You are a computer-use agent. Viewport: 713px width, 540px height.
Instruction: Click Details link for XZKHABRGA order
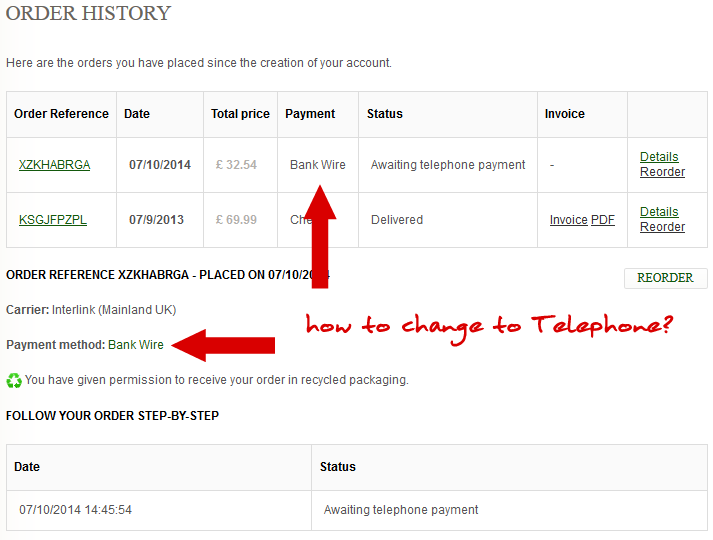(x=659, y=157)
